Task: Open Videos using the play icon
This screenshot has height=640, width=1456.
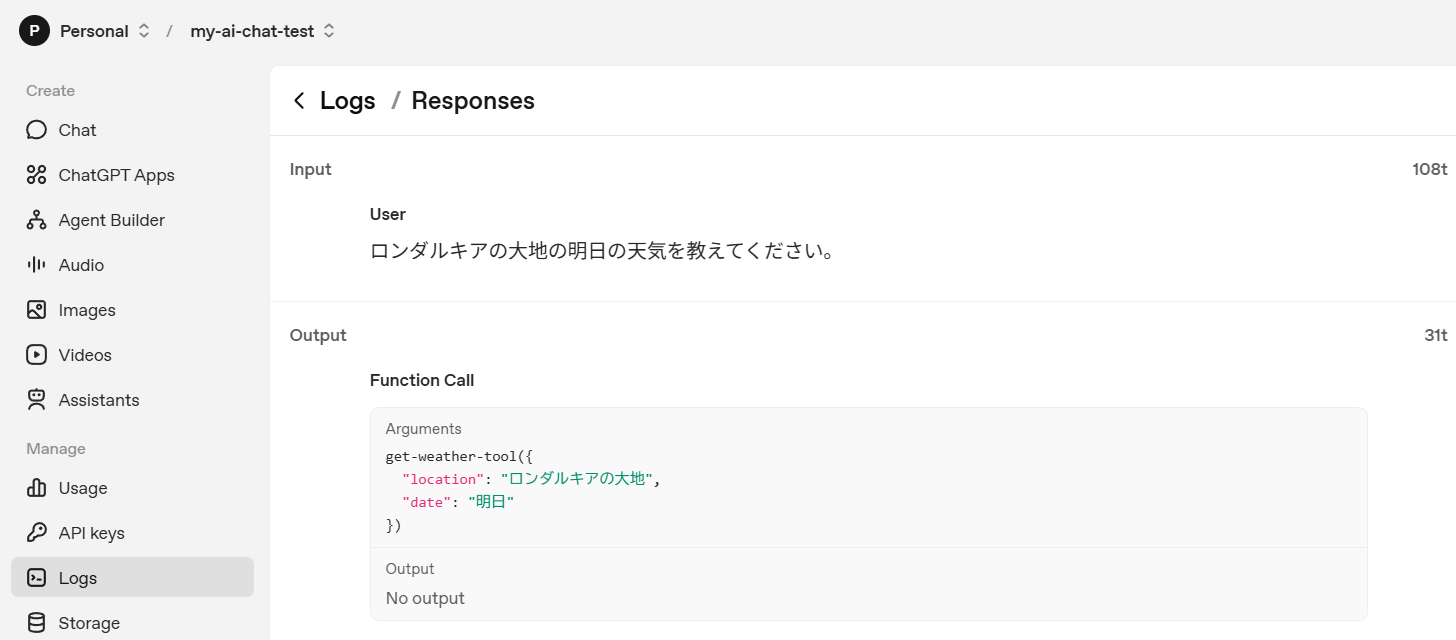Action: click(37, 355)
